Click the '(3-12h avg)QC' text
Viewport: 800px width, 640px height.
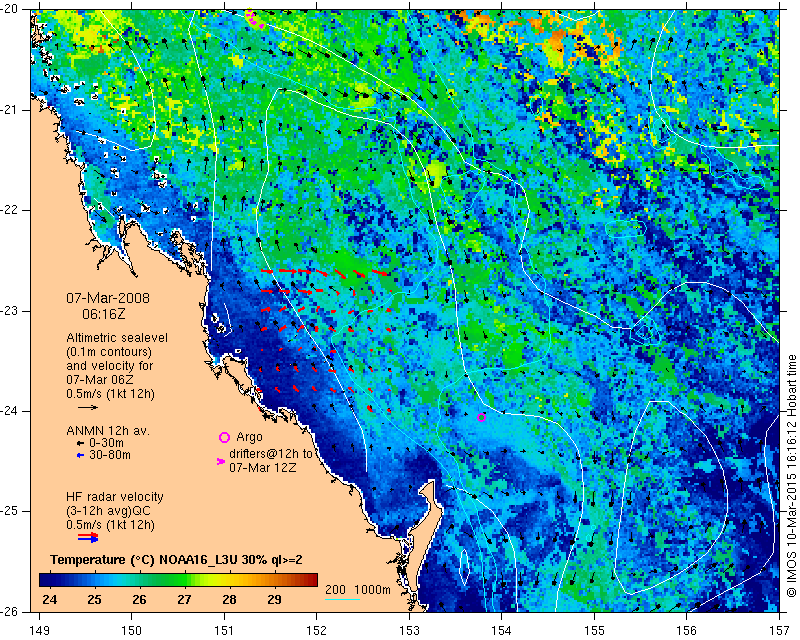click(x=109, y=511)
